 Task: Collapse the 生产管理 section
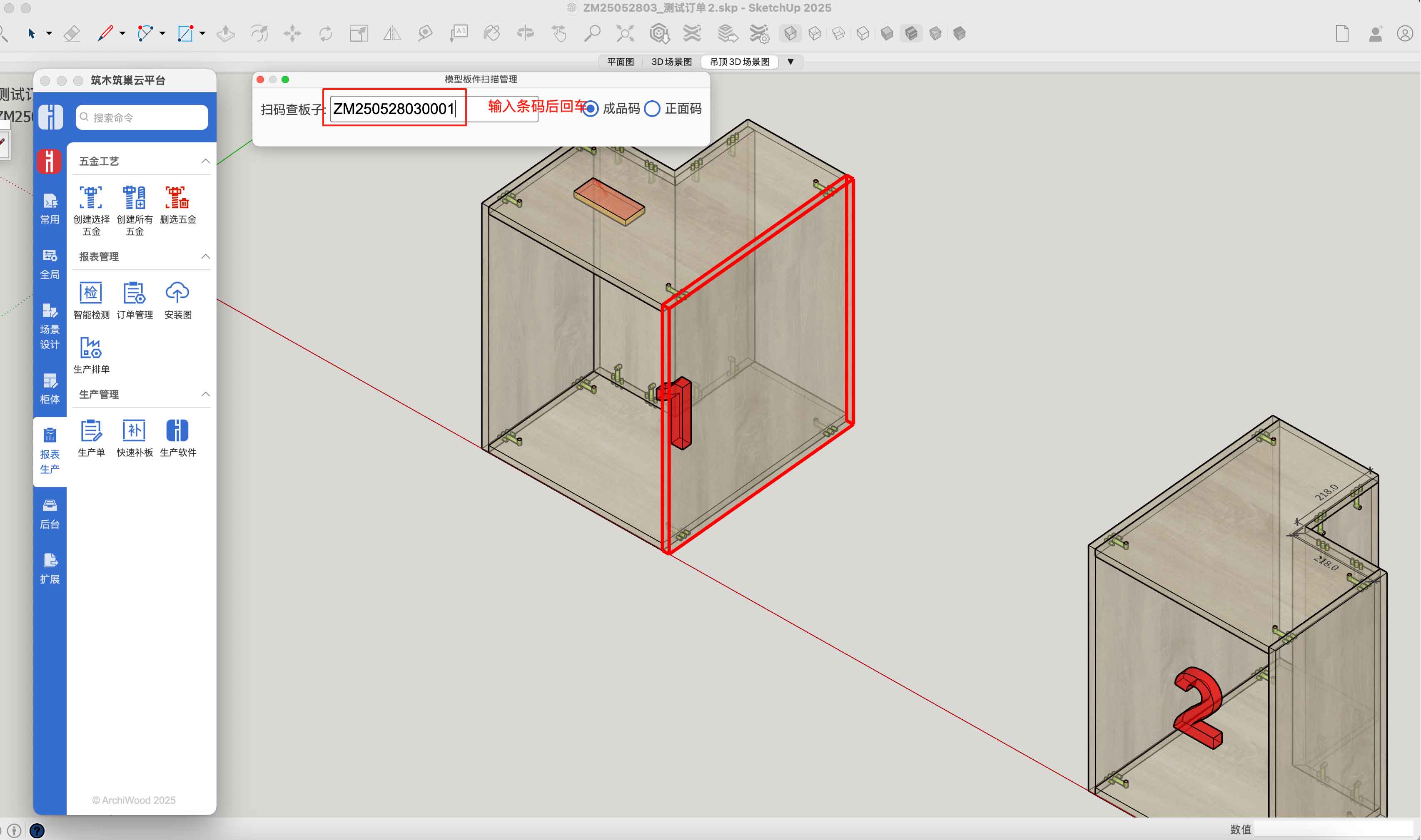[x=206, y=394]
